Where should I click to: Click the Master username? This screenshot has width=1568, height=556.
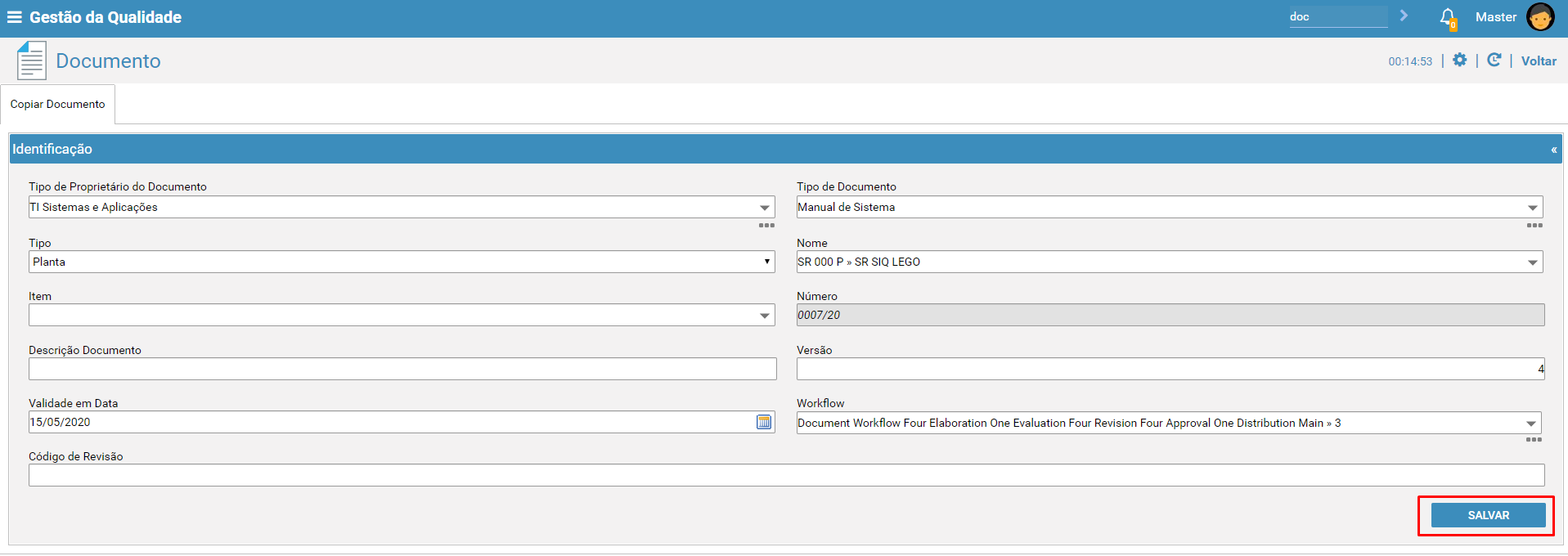(1496, 17)
